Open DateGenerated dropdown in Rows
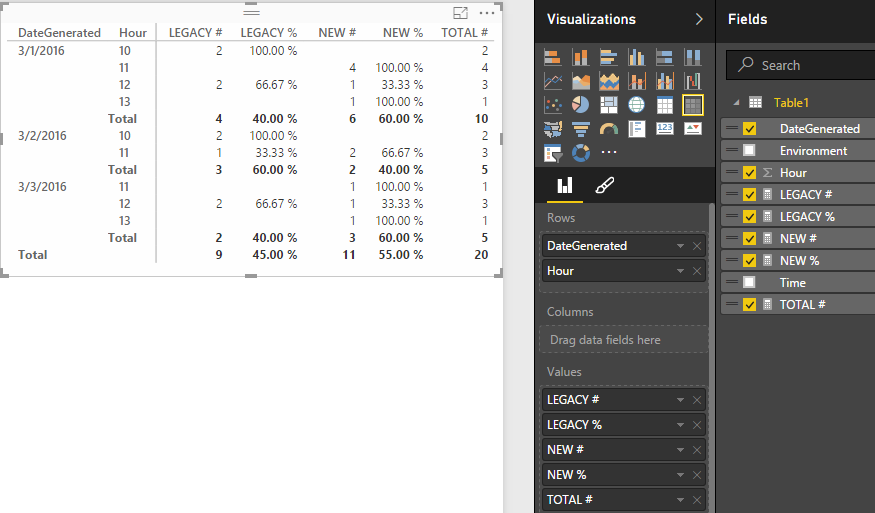Image resolution: width=875 pixels, height=513 pixels. pyautogui.click(x=680, y=246)
